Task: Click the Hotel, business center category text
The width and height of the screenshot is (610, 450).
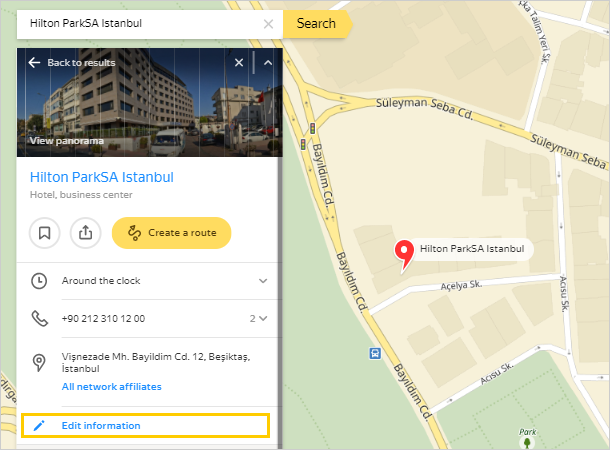Action: [81, 195]
